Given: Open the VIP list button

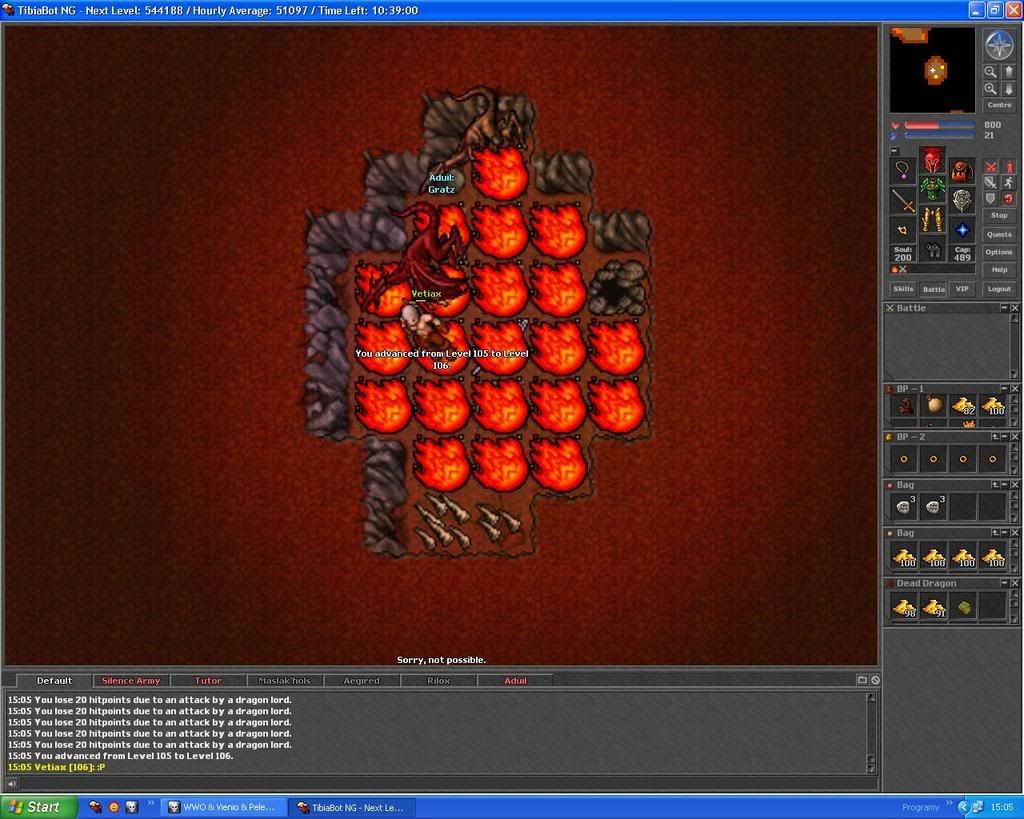Looking at the screenshot, I should 962,289.
